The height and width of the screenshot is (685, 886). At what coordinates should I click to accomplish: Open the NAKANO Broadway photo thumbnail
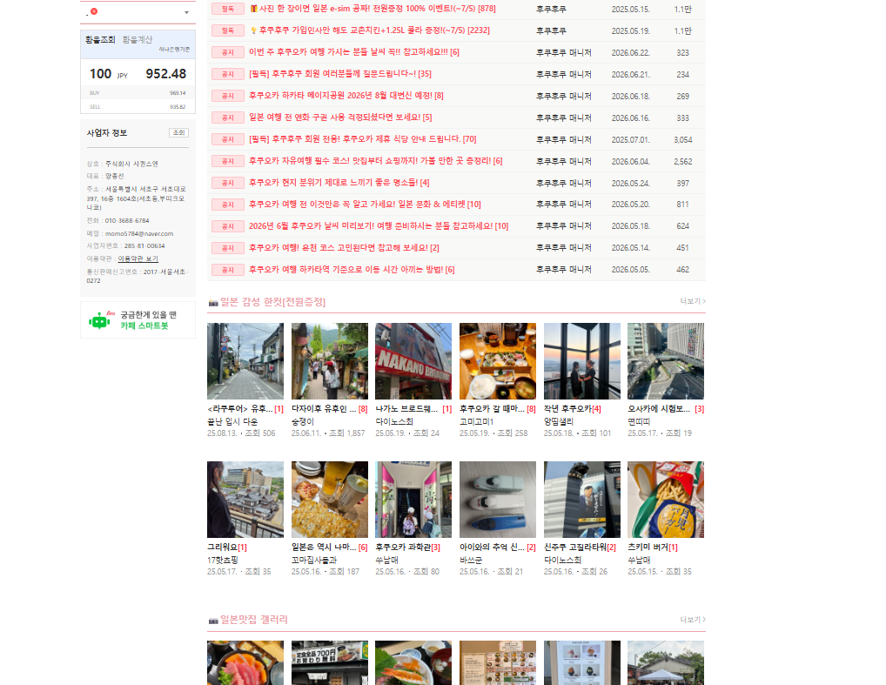[x=414, y=361]
